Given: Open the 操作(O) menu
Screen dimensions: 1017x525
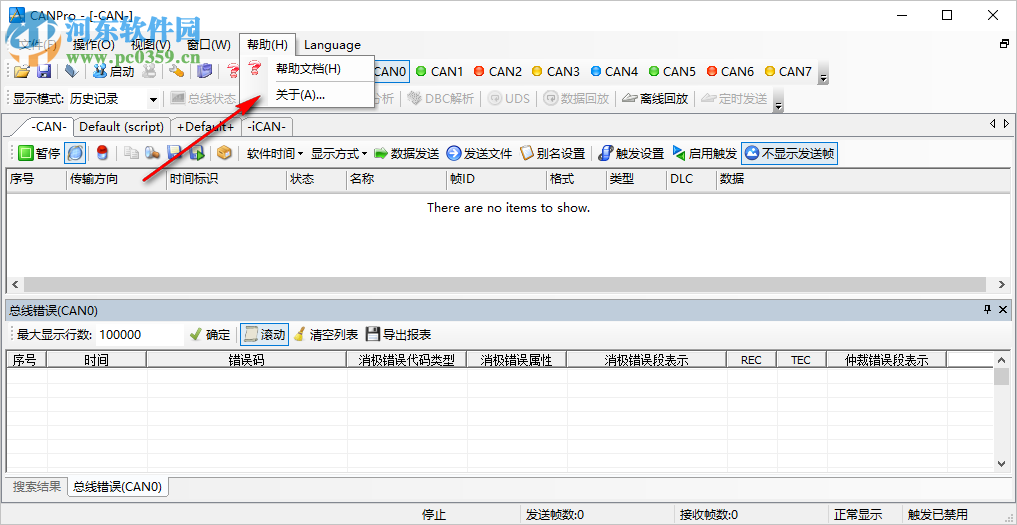Looking at the screenshot, I should [x=93, y=45].
